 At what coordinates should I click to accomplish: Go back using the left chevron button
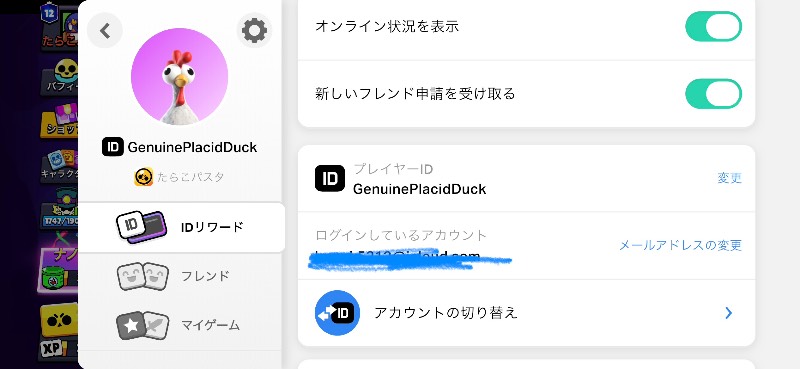pyautogui.click(x=105, y=31)
